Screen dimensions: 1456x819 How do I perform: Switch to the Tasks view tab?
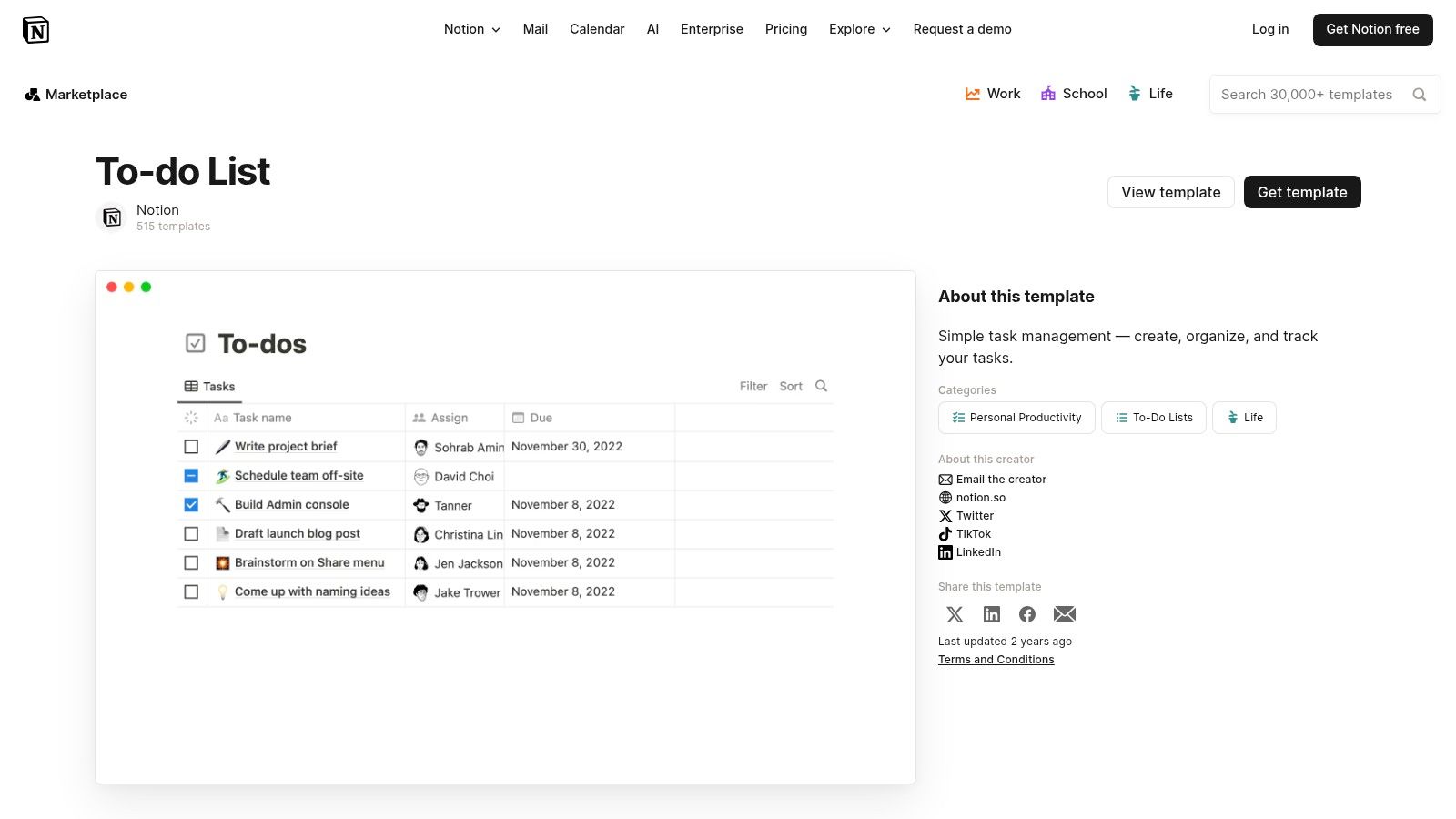click(x=210, y=387)
